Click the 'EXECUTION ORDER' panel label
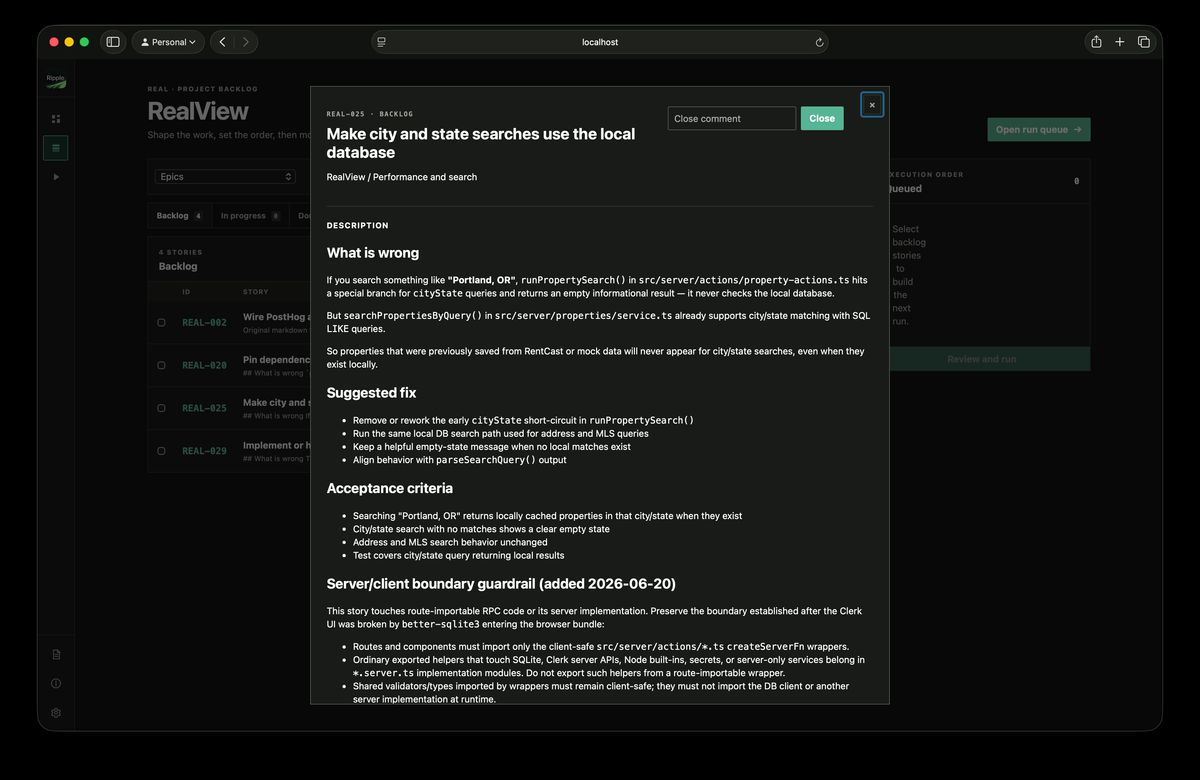The image size is (1200, 780). tap(926, 174)
